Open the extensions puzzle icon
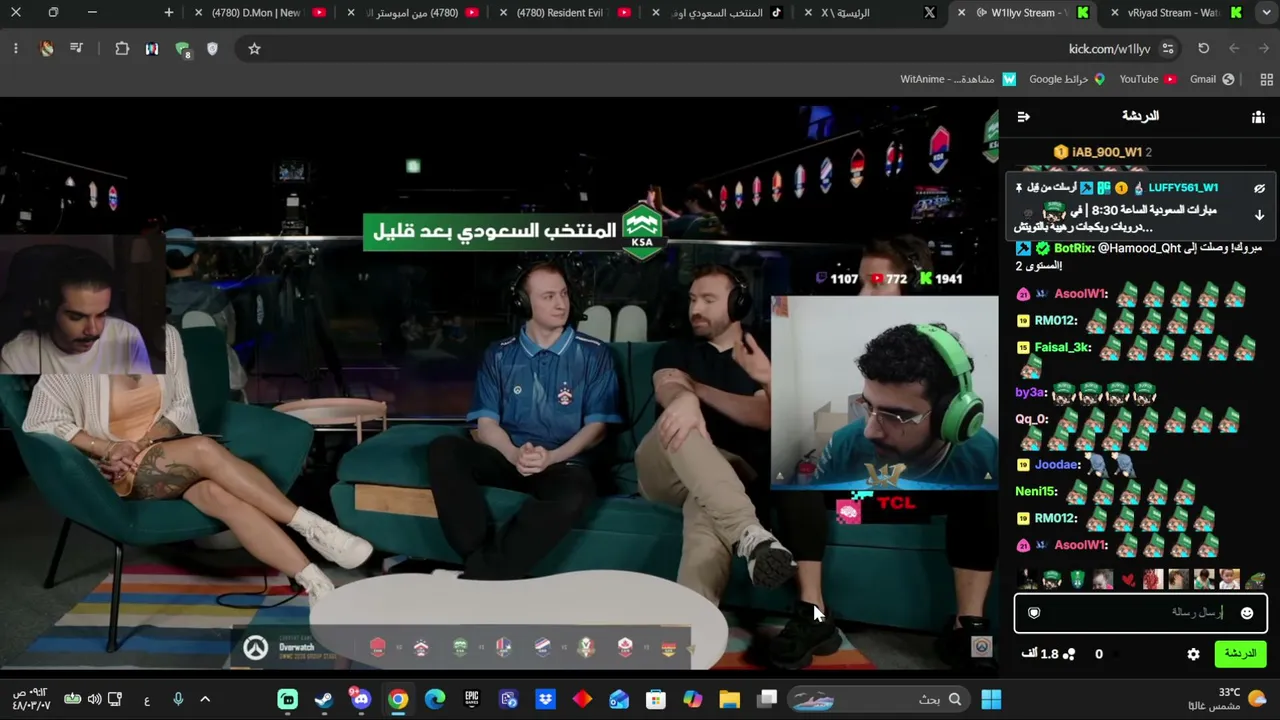 click(x=122, y=49)
